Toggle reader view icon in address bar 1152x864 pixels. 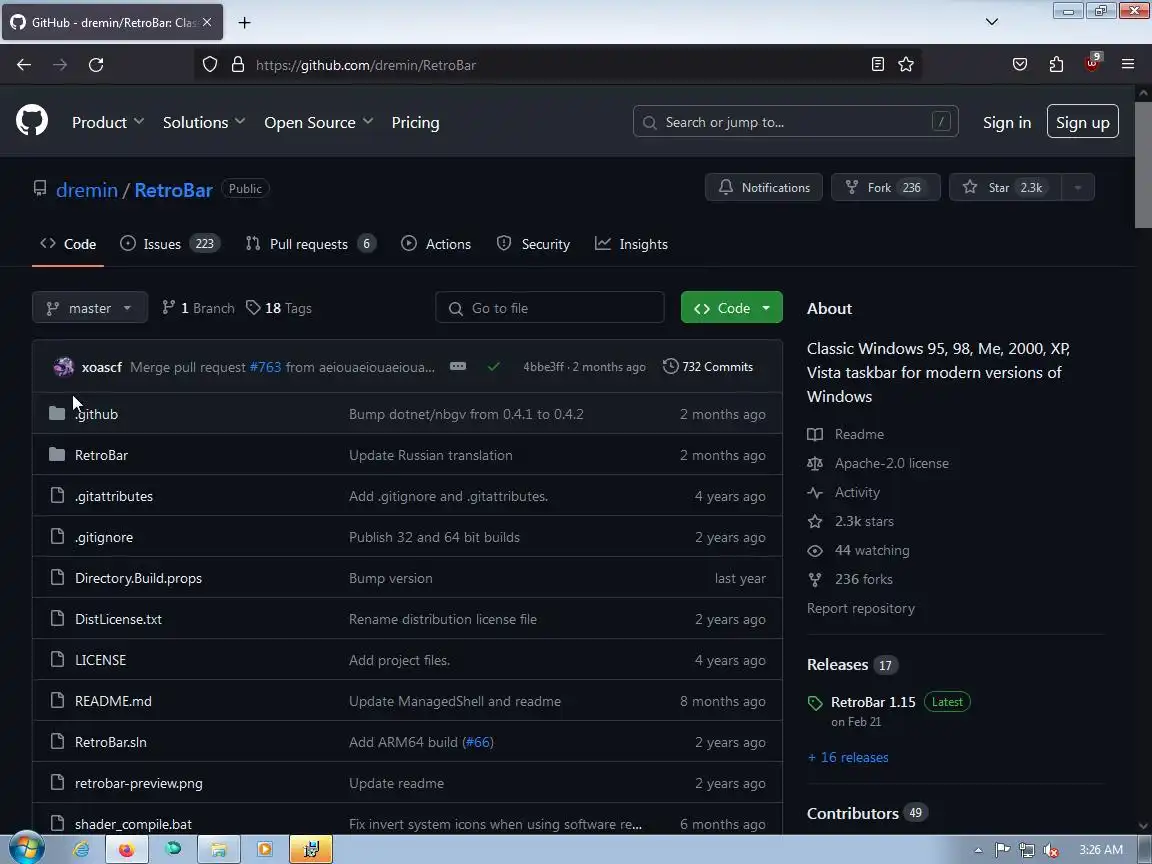(877, 65)
